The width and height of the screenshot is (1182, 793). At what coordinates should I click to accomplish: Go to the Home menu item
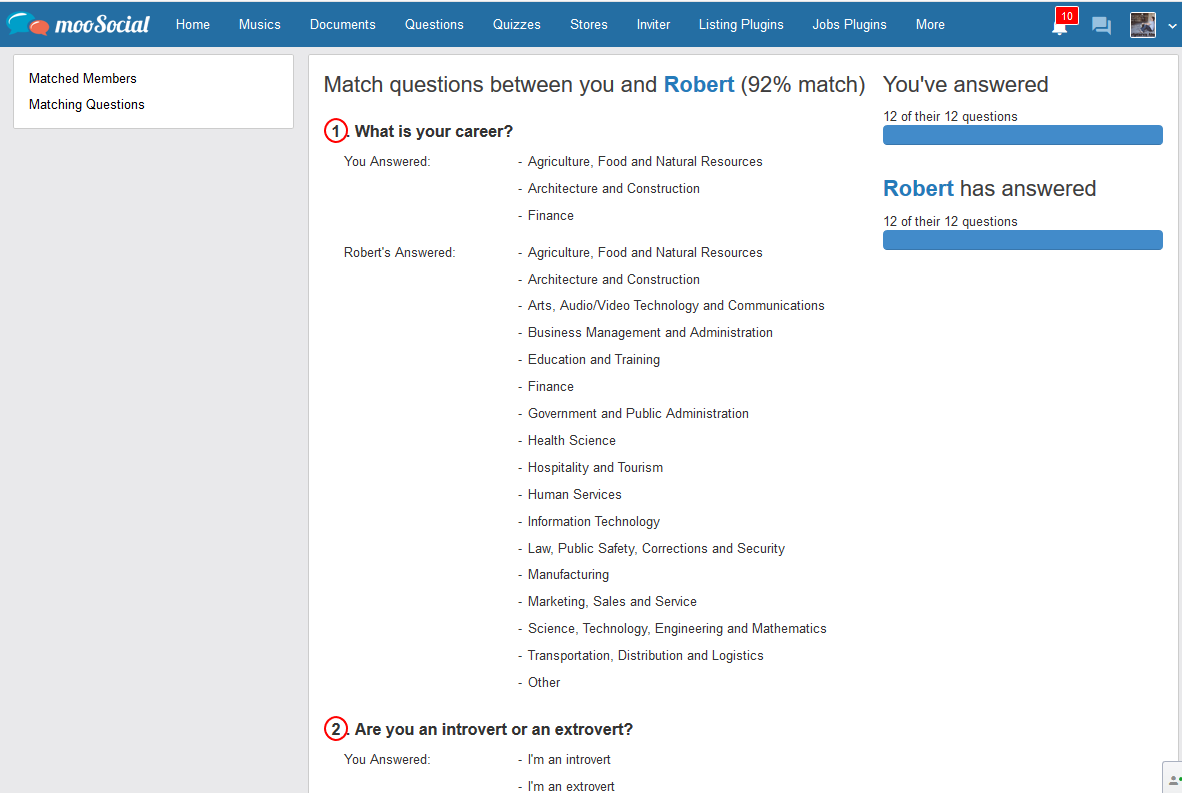coord(193,24)
